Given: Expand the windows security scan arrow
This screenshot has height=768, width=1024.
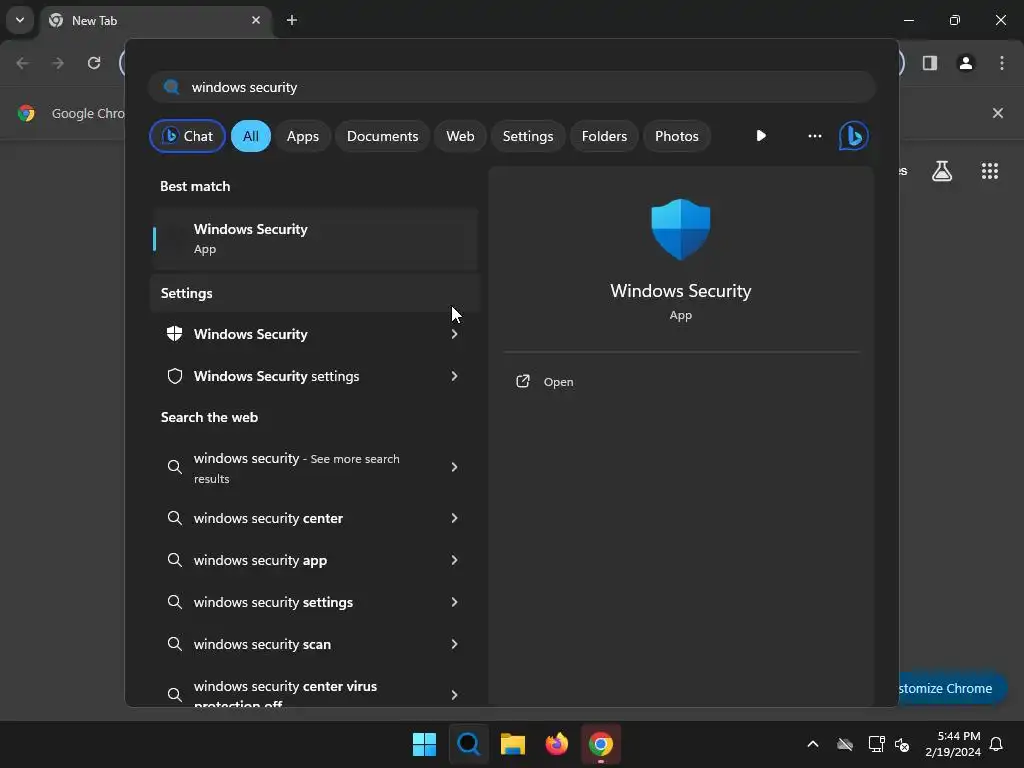Looking at the screenshot, I should [x=455, y=644].
